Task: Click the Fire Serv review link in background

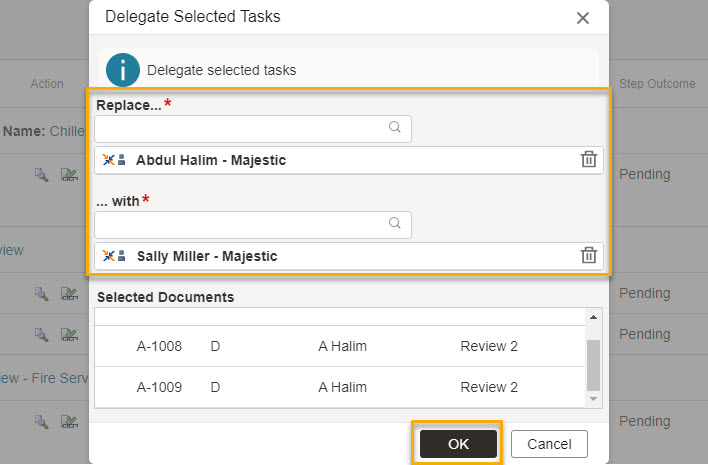Action: (x=44, y=378)
